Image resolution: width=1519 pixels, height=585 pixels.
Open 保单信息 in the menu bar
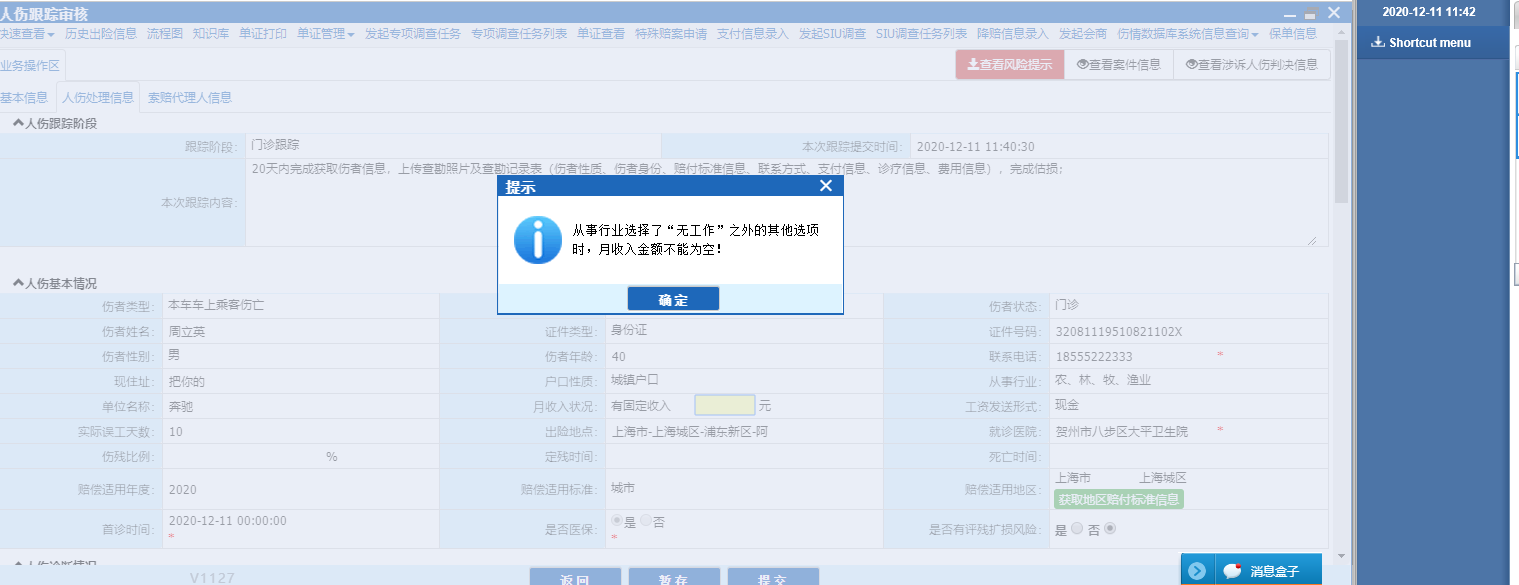(1293, 33)
